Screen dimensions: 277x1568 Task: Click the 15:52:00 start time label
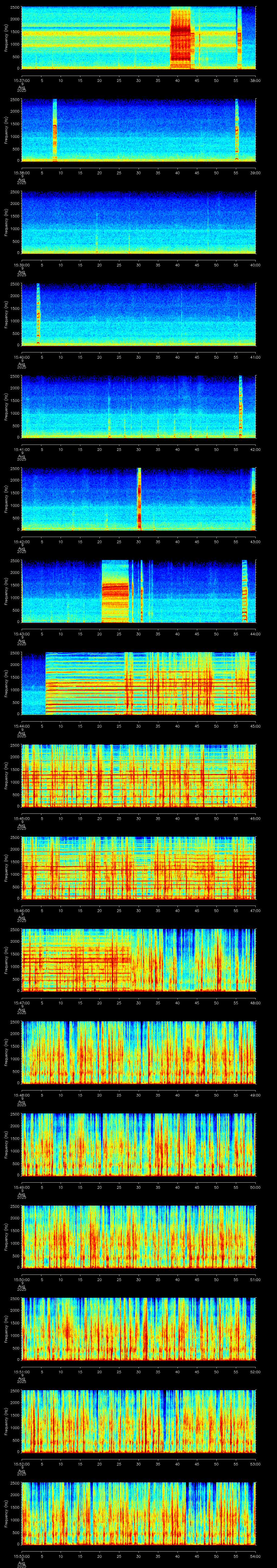(x=21, y=1463)
